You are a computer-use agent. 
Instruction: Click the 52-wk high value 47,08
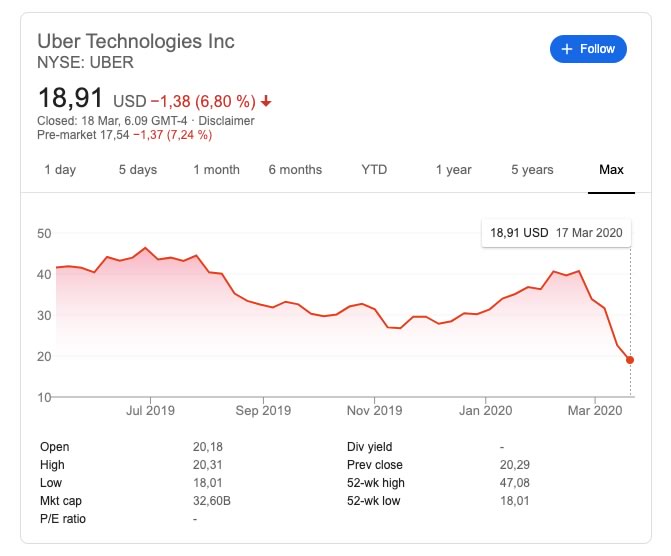pos(514,483)
